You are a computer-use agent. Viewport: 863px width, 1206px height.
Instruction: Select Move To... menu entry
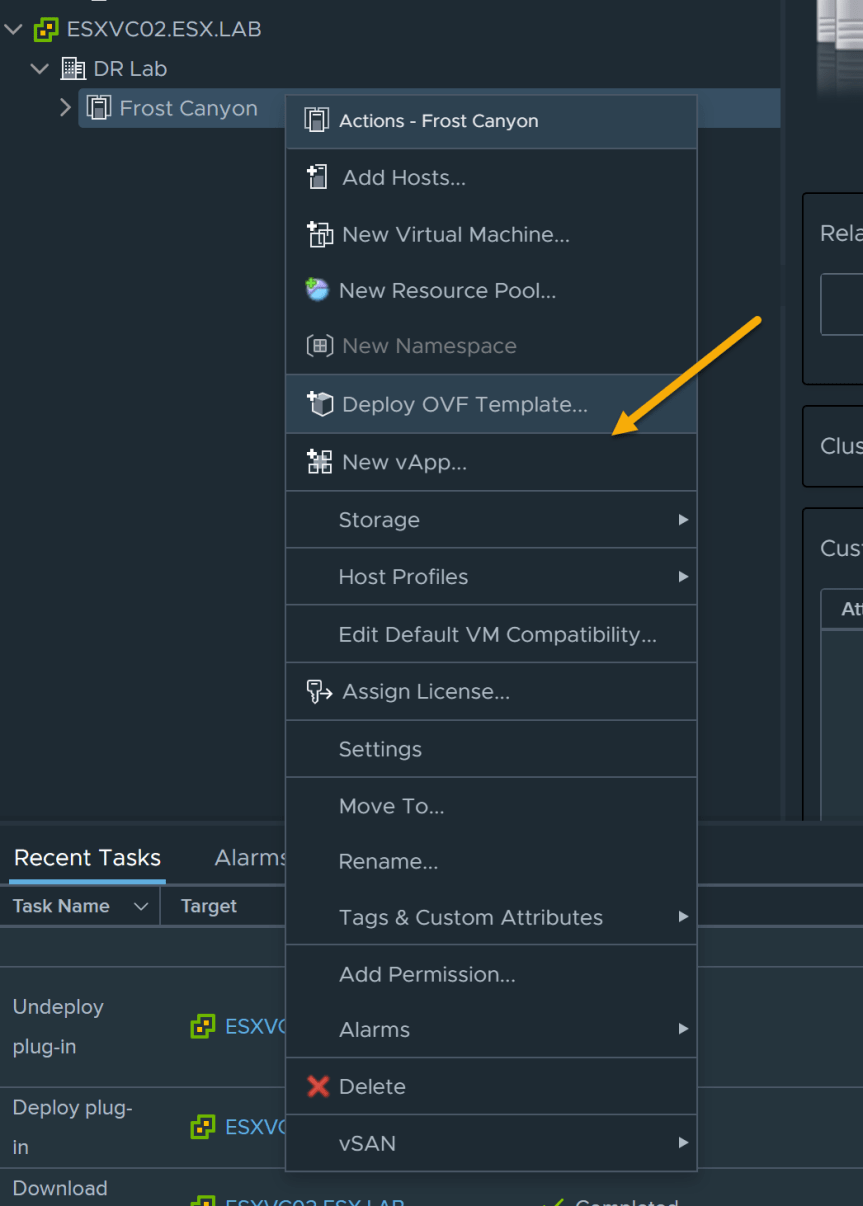491,806
